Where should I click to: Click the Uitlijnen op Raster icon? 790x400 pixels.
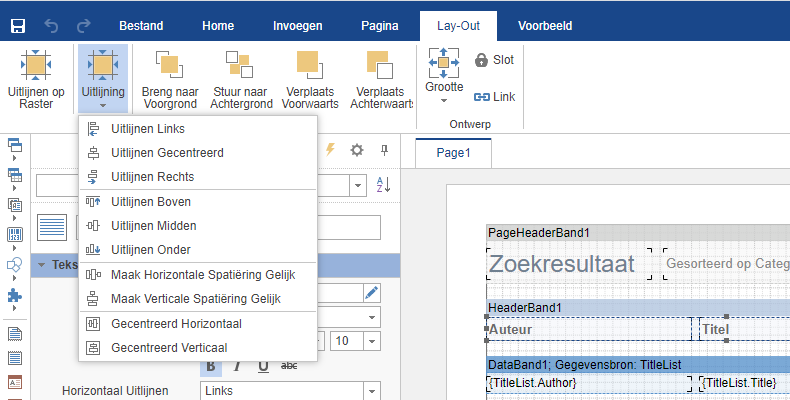(37, 64)
